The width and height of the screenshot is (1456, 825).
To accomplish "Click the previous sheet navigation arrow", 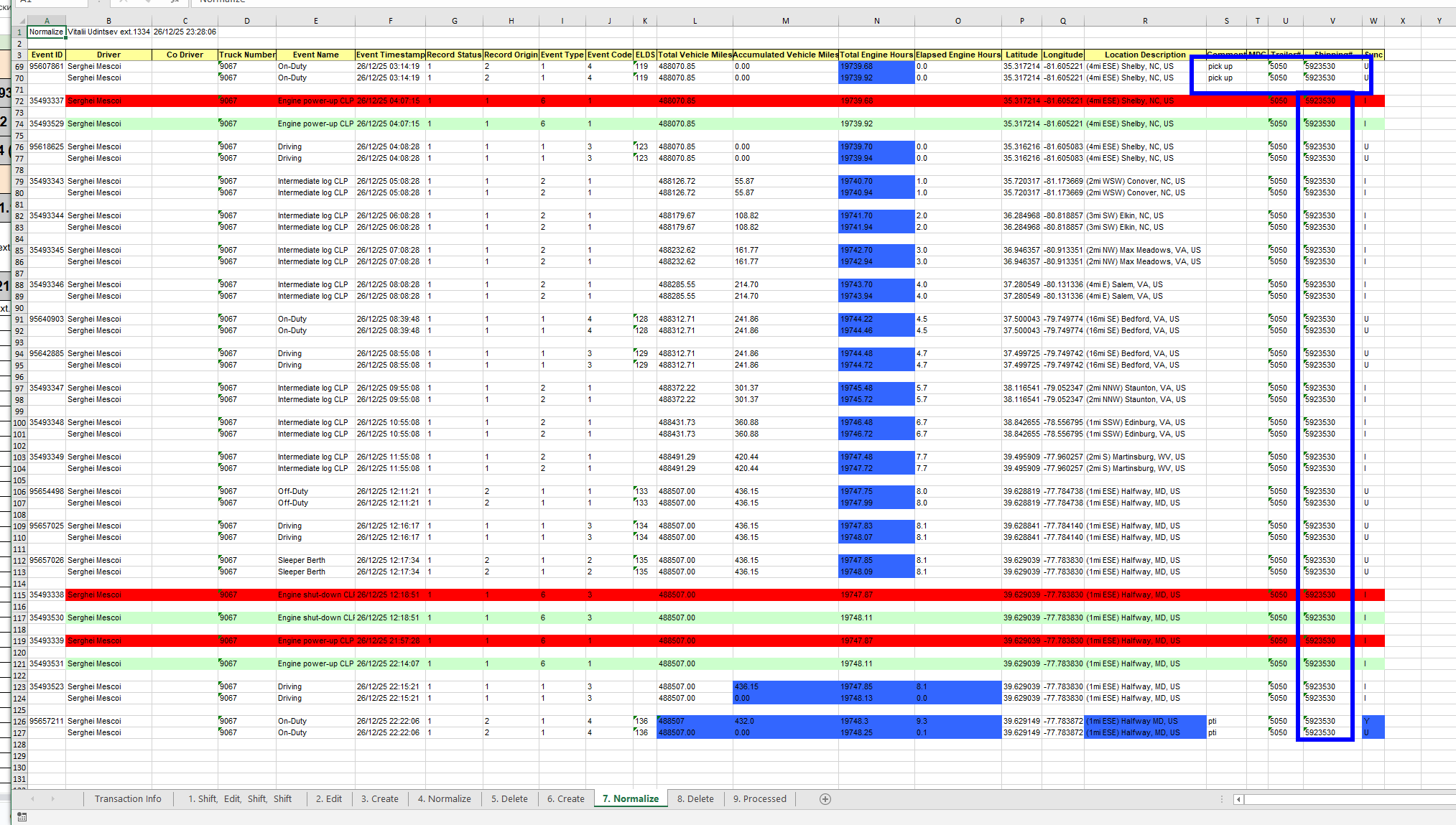I will point(32,799).
